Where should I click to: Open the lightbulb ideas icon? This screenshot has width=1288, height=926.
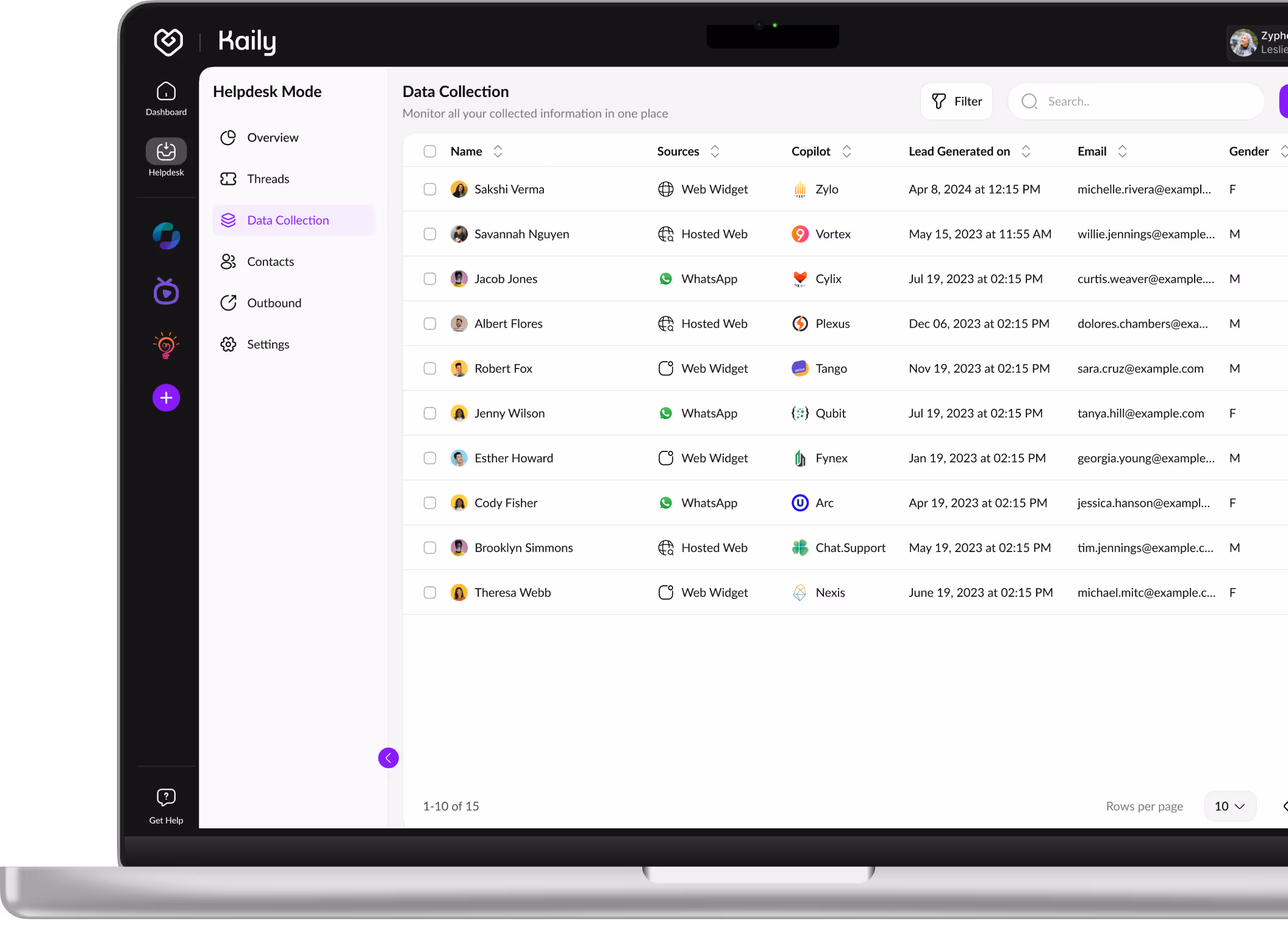coord(166,345)
